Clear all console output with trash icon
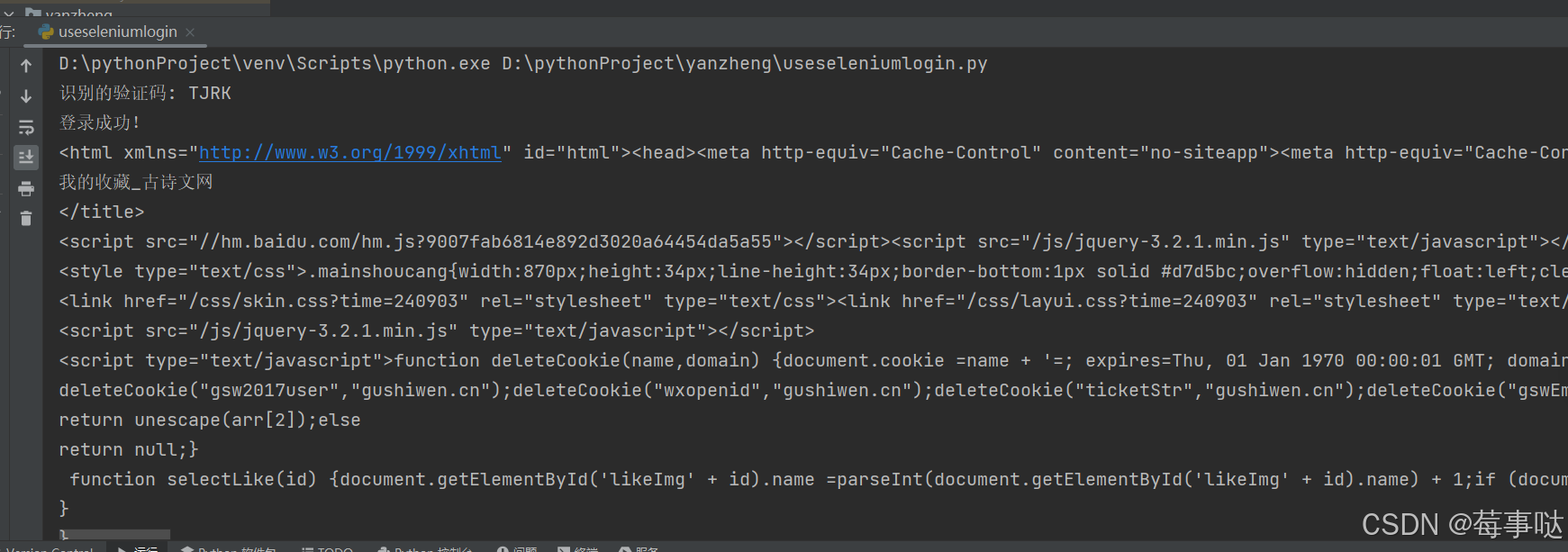 click(26, 218)
